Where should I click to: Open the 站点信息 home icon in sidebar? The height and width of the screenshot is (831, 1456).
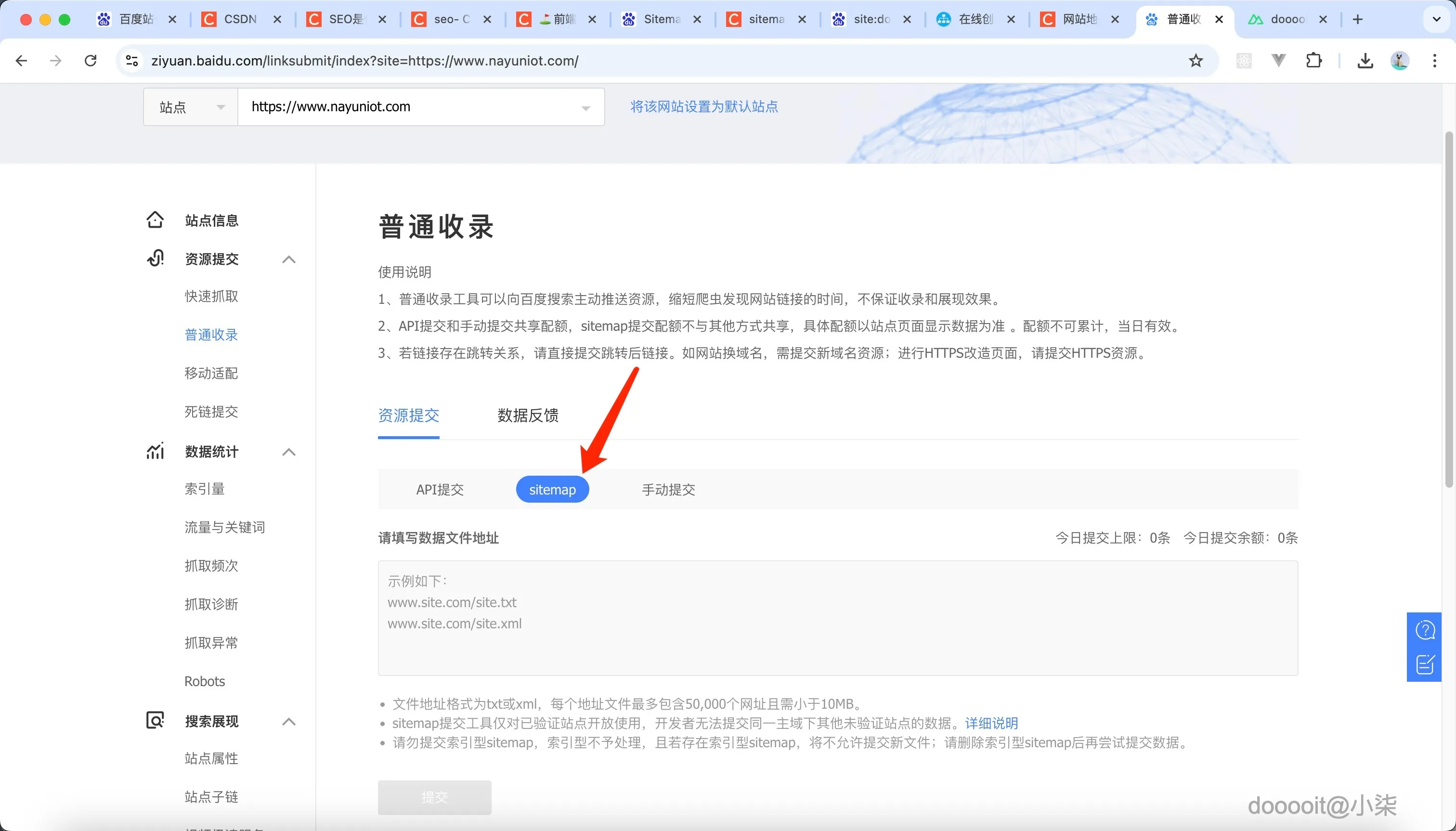pyautogui.click(x=155, y=220)
